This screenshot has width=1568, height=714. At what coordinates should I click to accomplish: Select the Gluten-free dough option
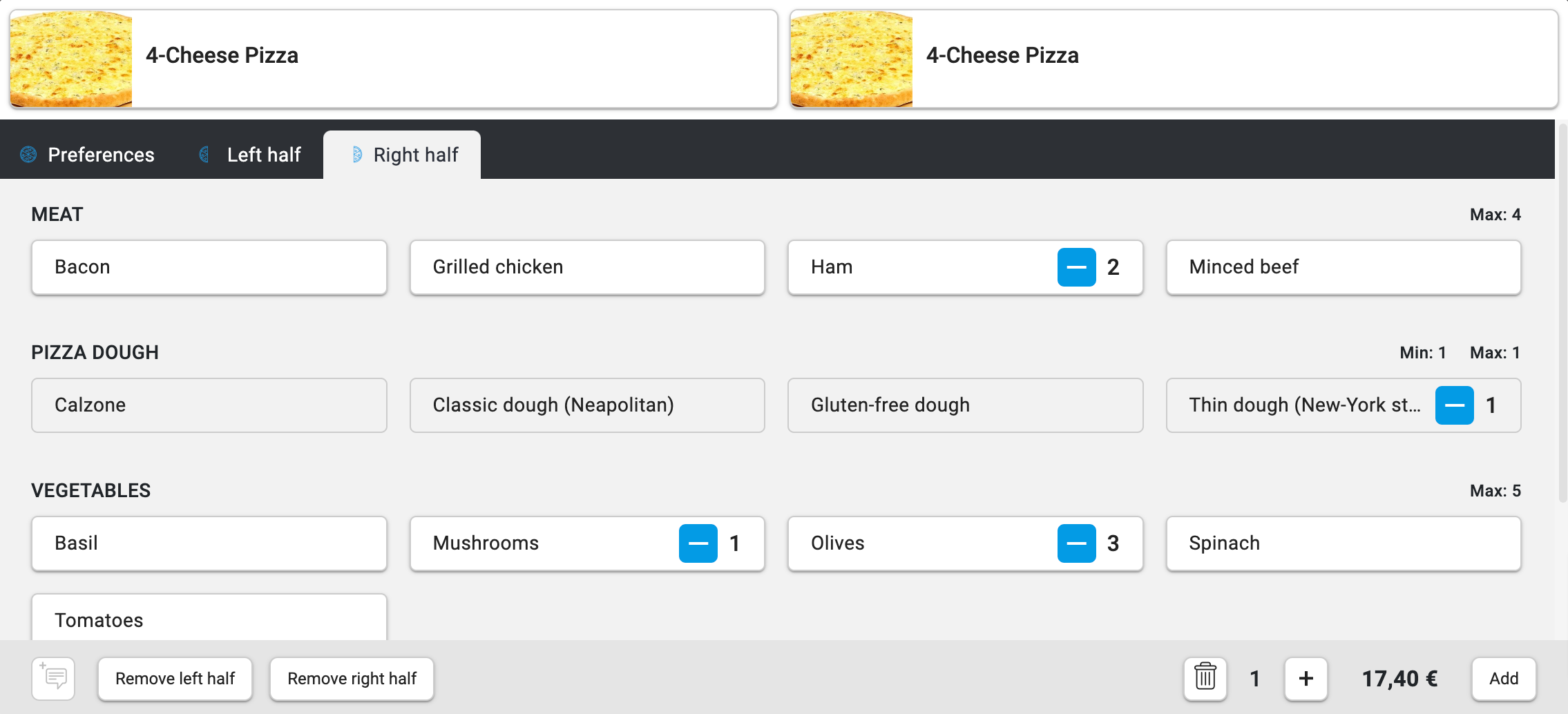click(x=965, y=405)
